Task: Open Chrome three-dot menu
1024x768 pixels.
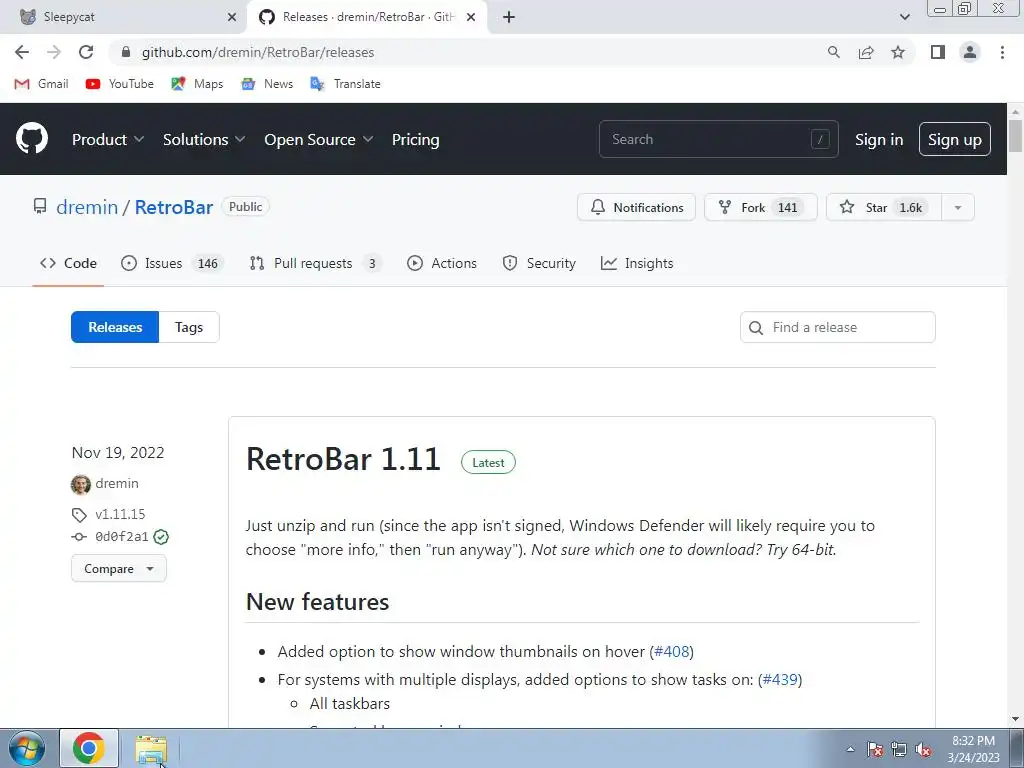Action: (x=1002, y=52)
